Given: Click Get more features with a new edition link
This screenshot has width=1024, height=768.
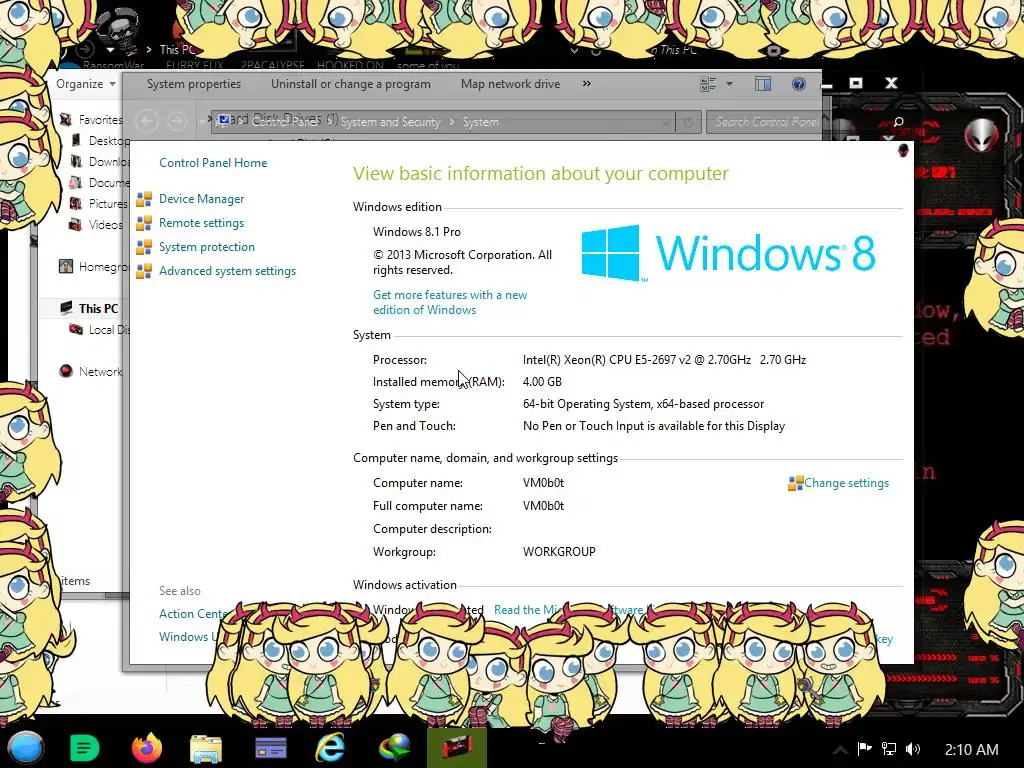Looking at the screenshot, I should (x=450, y=302).
